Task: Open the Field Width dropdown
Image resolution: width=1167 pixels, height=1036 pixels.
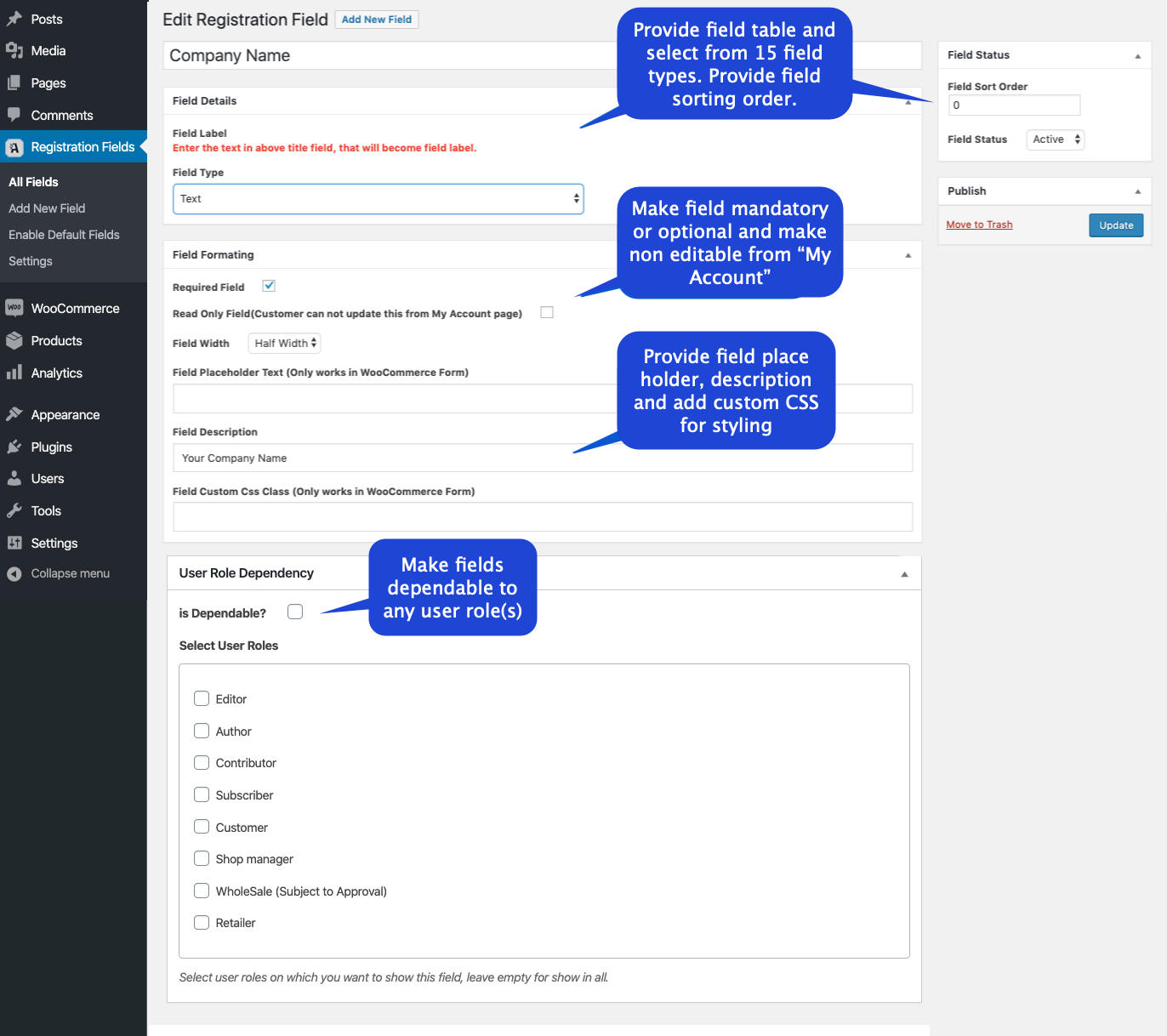Action: click(285, 343)
